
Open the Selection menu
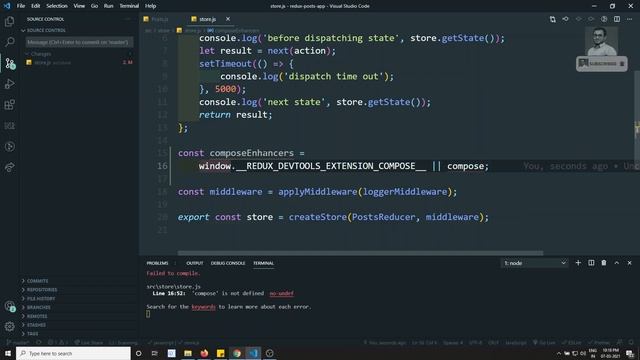coord(57,6)
